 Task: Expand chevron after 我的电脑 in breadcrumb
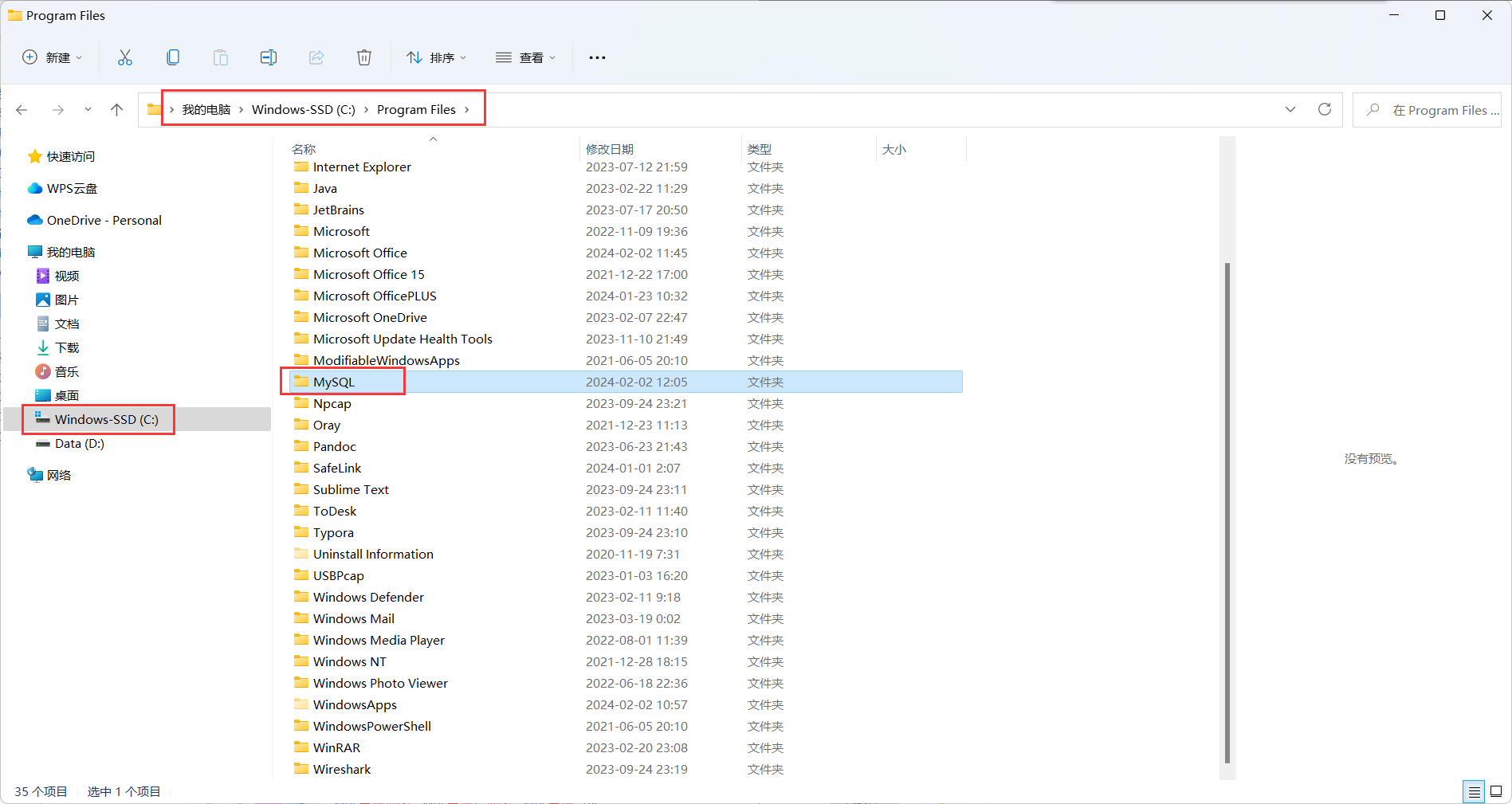[x=241, y=110]
